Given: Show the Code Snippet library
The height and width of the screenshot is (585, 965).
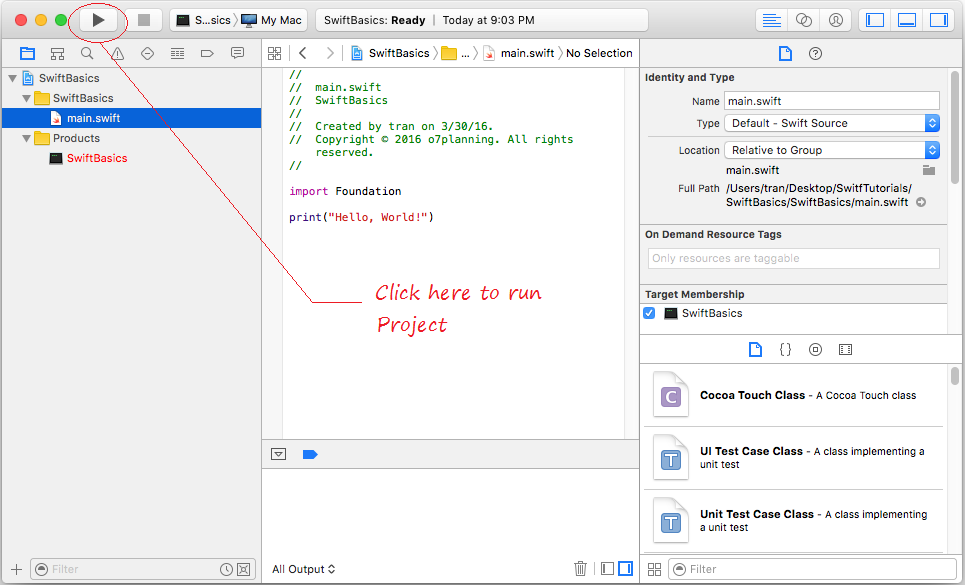Looking at the screenshot, I should [785, 350].
